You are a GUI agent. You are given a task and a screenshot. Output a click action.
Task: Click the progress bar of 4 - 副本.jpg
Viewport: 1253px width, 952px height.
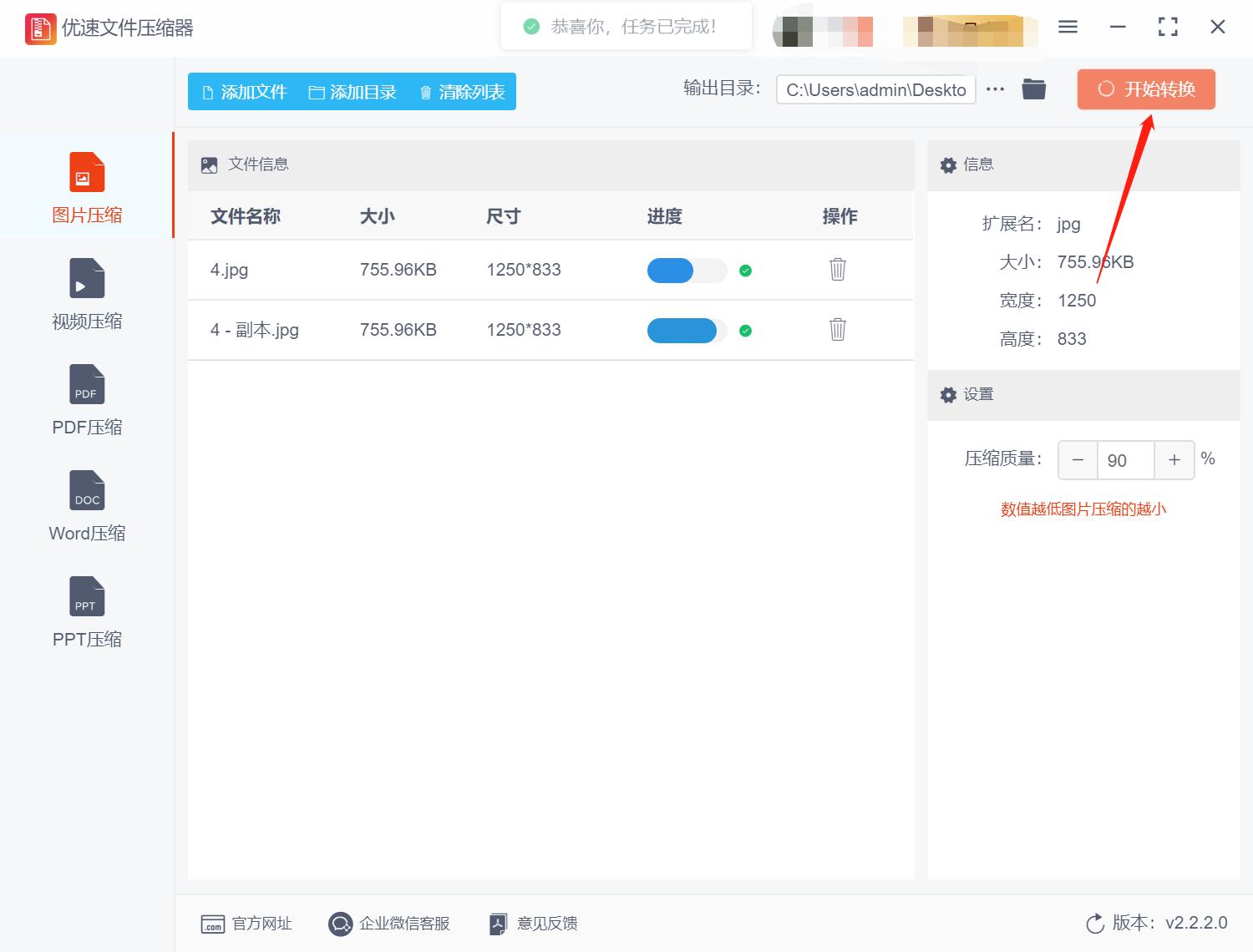click(x=682, y=330)
